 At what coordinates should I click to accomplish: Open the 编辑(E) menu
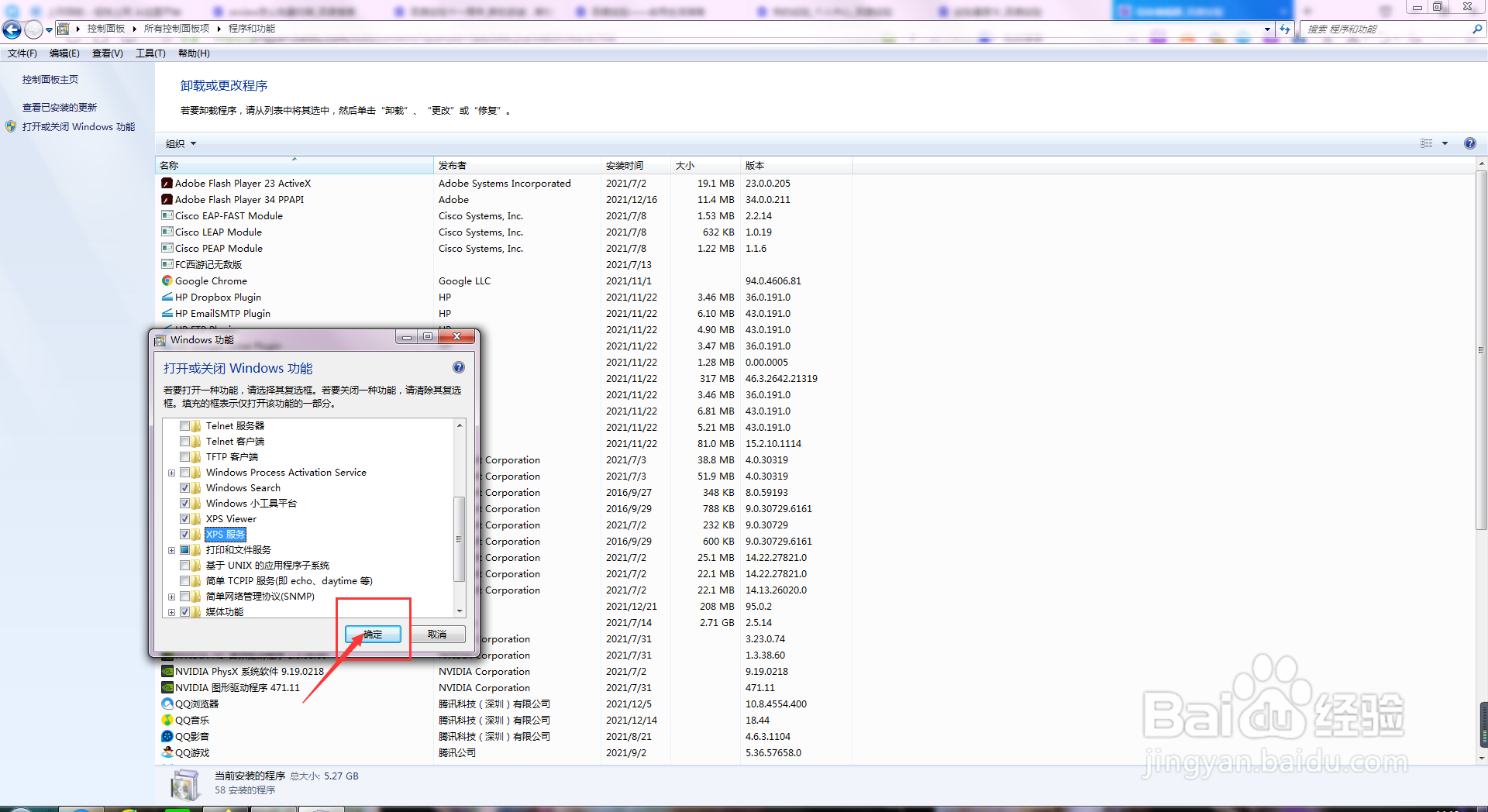click(x=64, y=53)
